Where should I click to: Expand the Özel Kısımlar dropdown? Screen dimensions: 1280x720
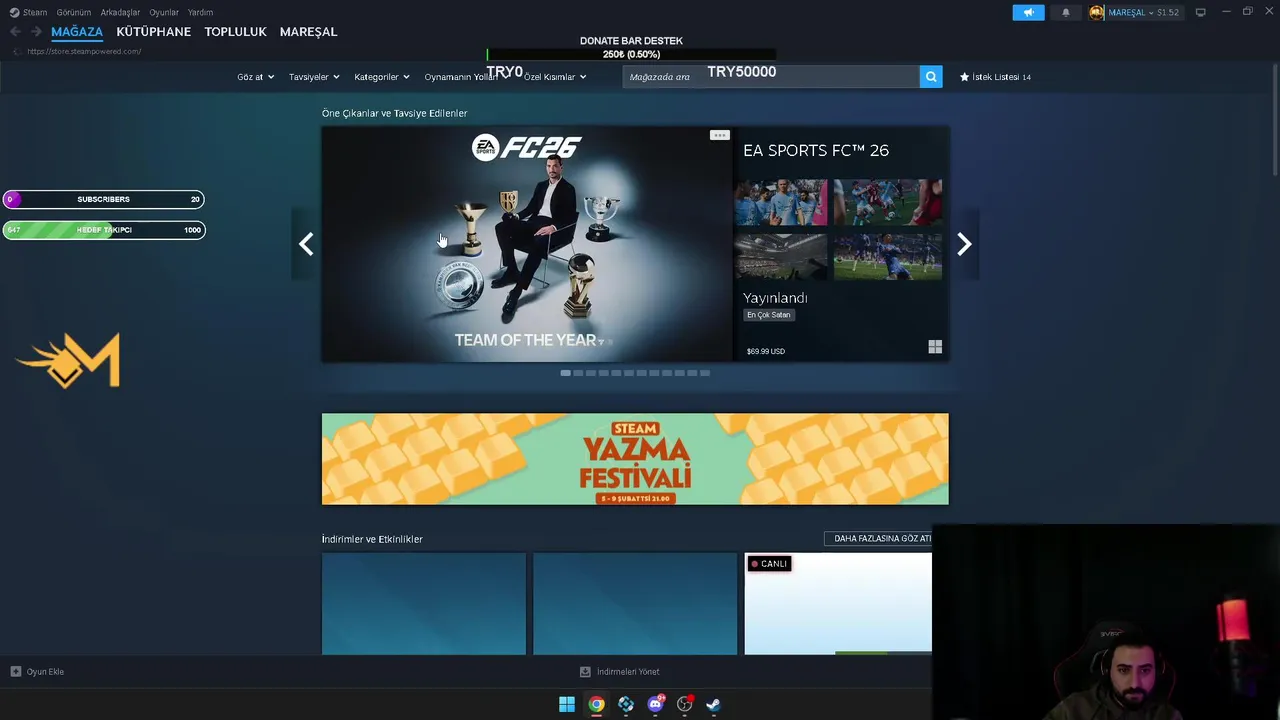555,77
